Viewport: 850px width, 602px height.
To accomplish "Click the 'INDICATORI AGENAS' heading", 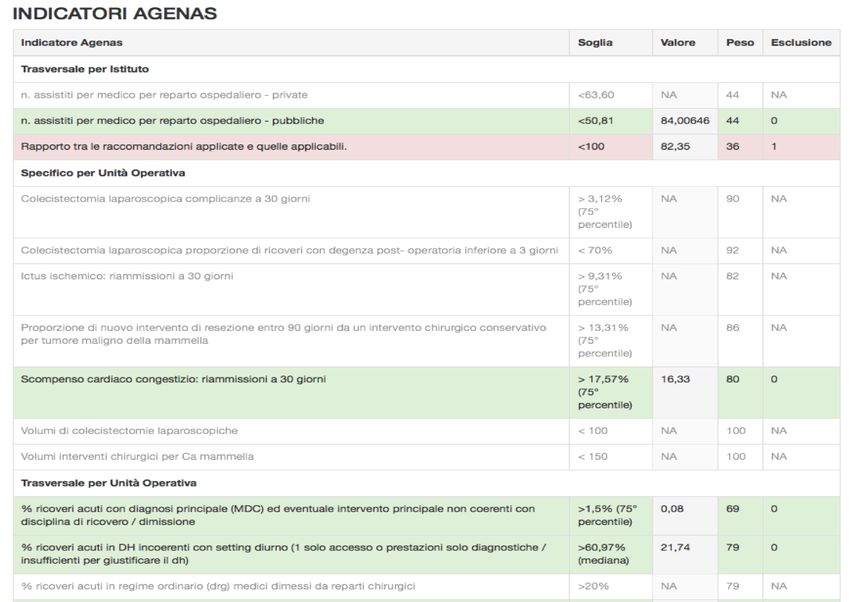I will 114,13.
